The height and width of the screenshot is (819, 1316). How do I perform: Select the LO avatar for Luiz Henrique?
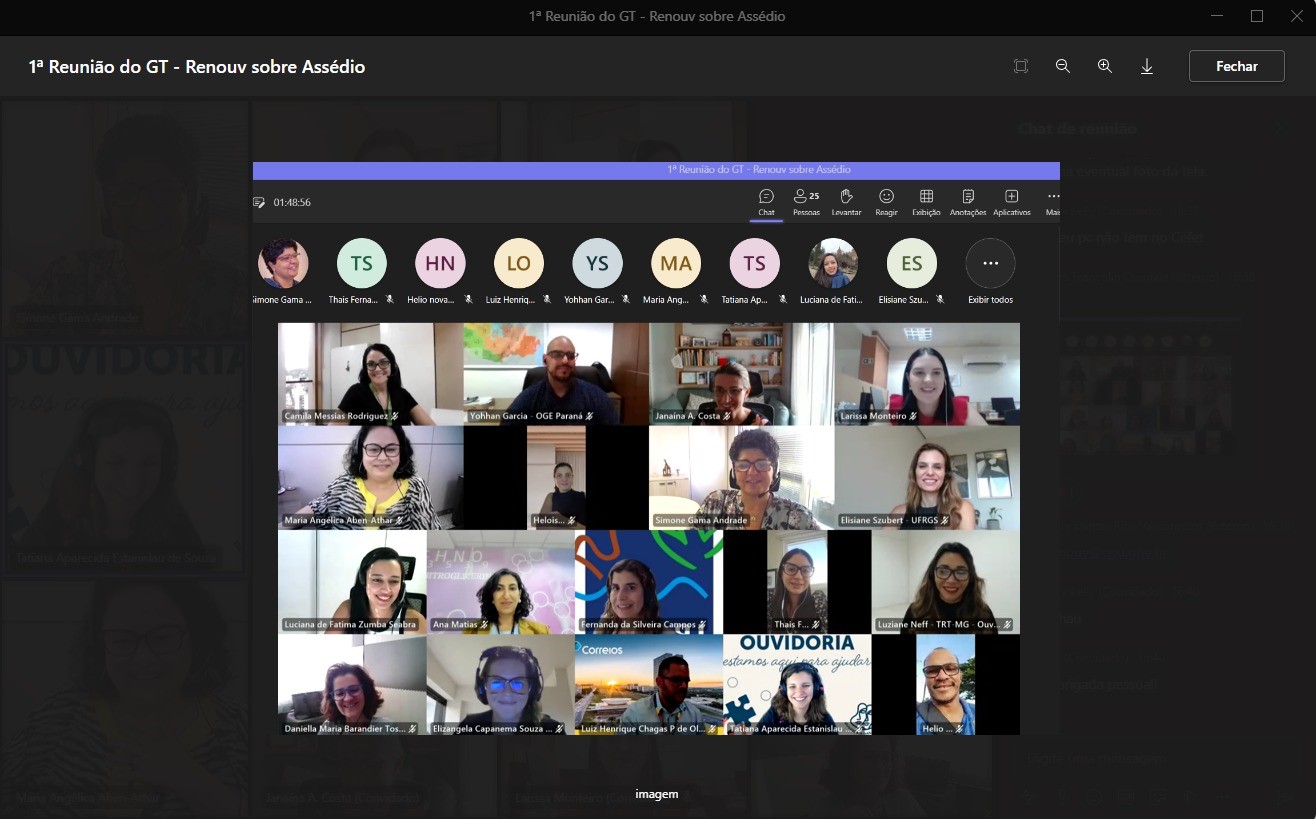pyautogui.click(x=519, y=264)
